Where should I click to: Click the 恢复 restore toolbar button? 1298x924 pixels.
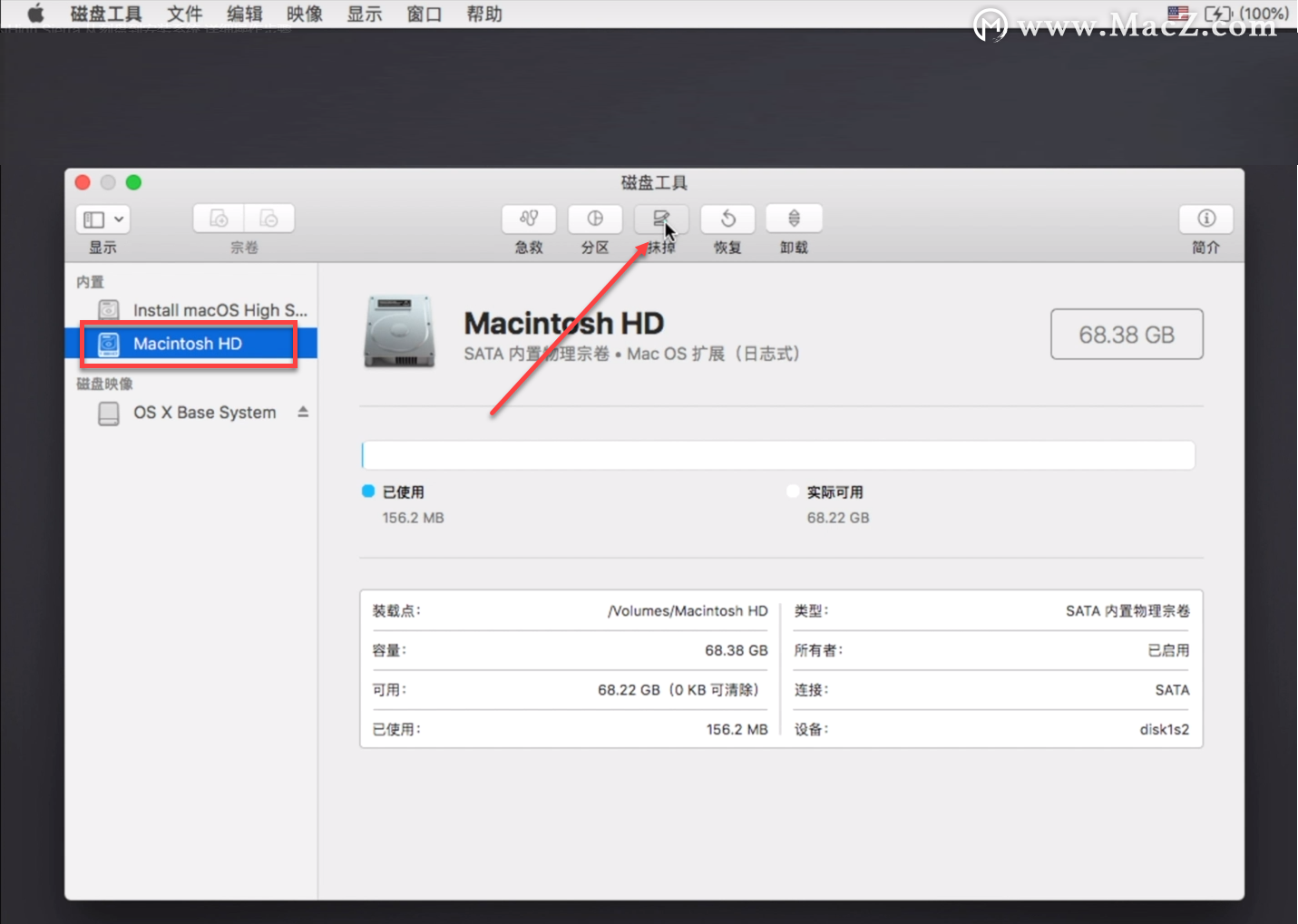pyautogui.click(x=727, y=219)
